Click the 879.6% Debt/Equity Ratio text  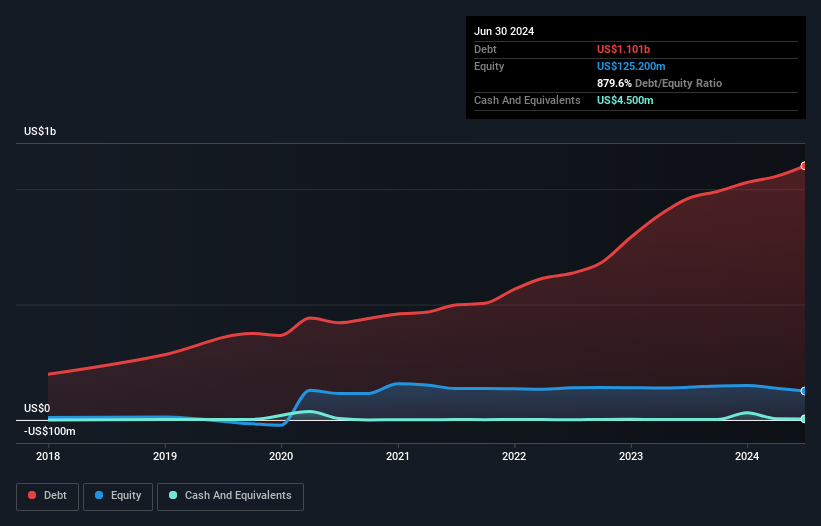659,83
